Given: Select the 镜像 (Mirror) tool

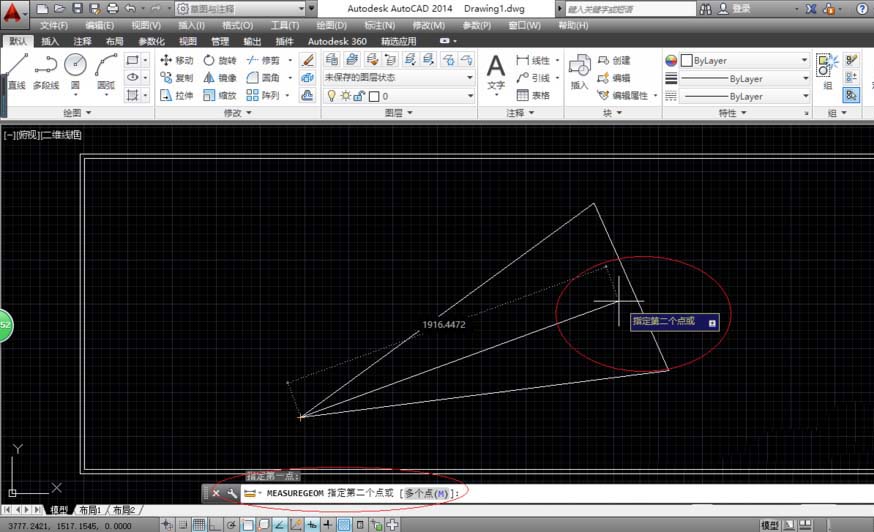Looking at the screenshot, I should coord(220,78).
